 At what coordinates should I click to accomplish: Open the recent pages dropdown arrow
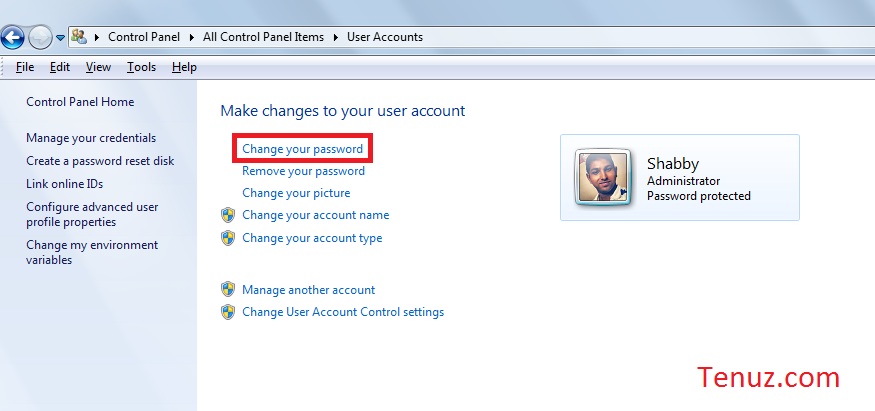(x=60, y=38)
